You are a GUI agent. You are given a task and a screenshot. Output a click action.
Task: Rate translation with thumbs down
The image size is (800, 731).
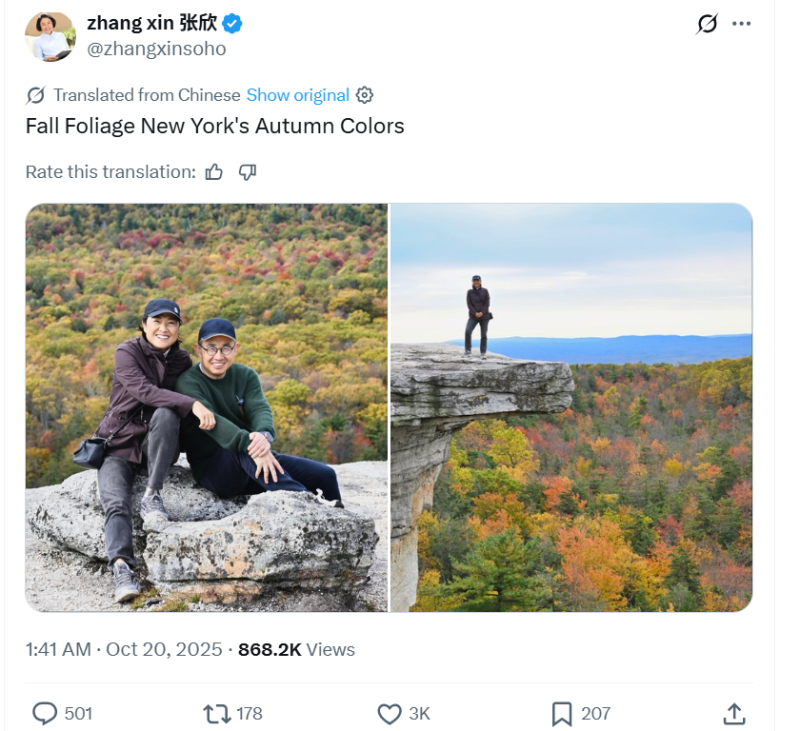click(x=248, y=172)
